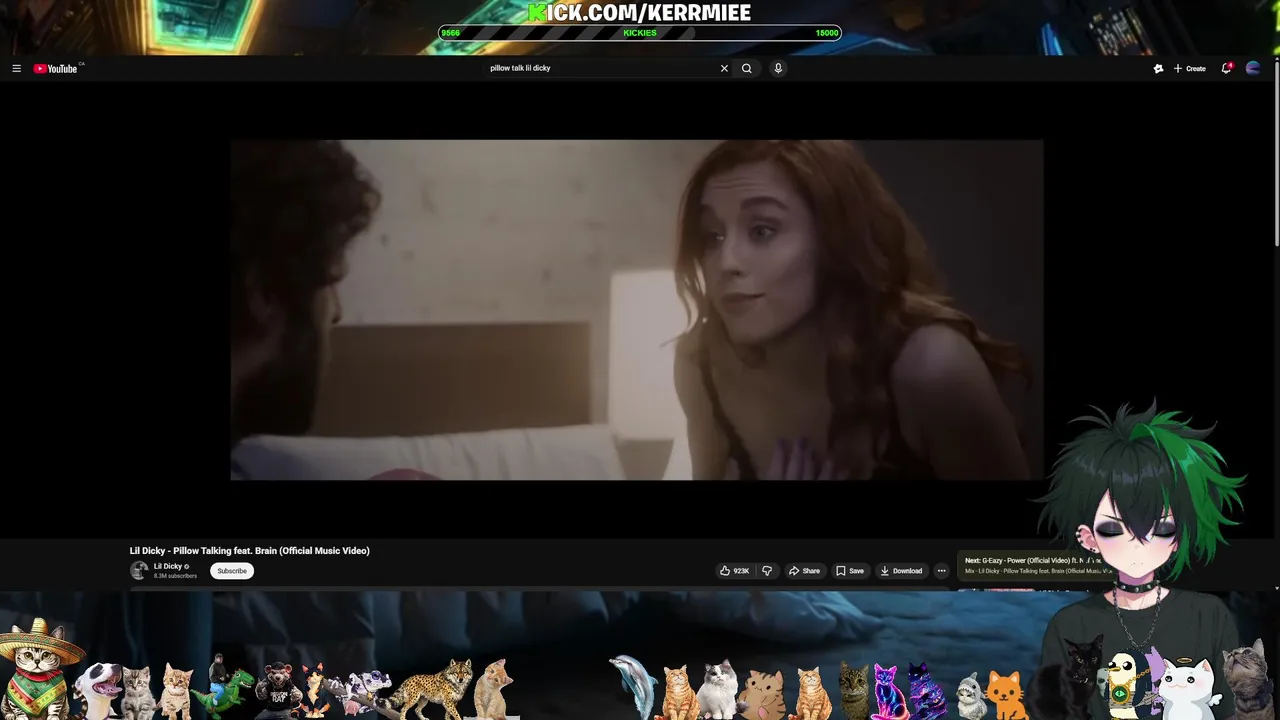Click the neon purple cat sticker
Viewport: 1280px width, 720px height.
click(886, 690)
